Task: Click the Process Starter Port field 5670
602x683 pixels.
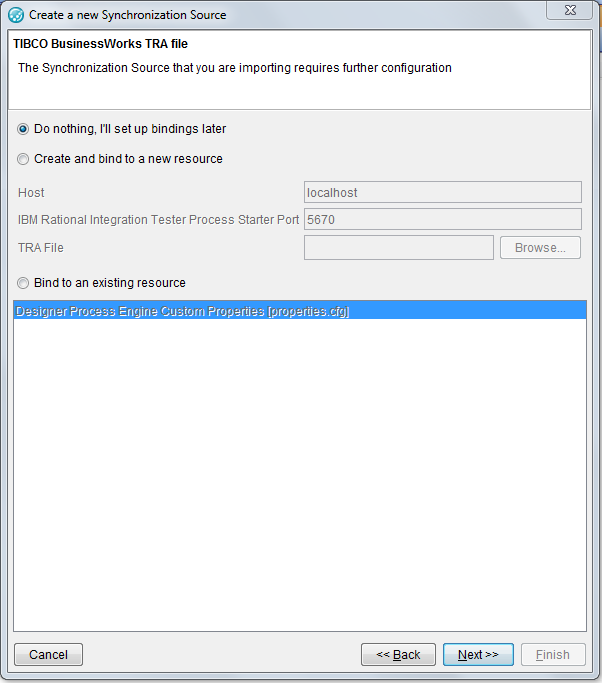Action: point(443,219)
